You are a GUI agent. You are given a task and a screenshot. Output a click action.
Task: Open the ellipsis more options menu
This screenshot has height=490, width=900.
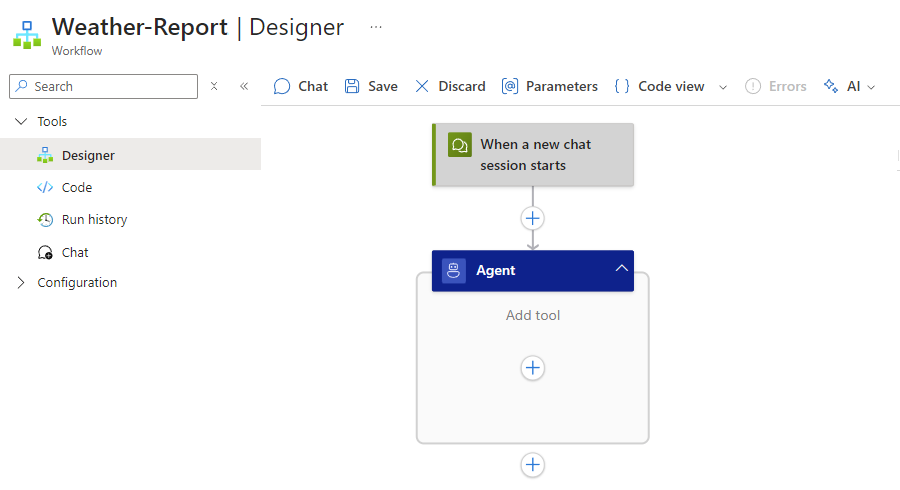(376, 27)
